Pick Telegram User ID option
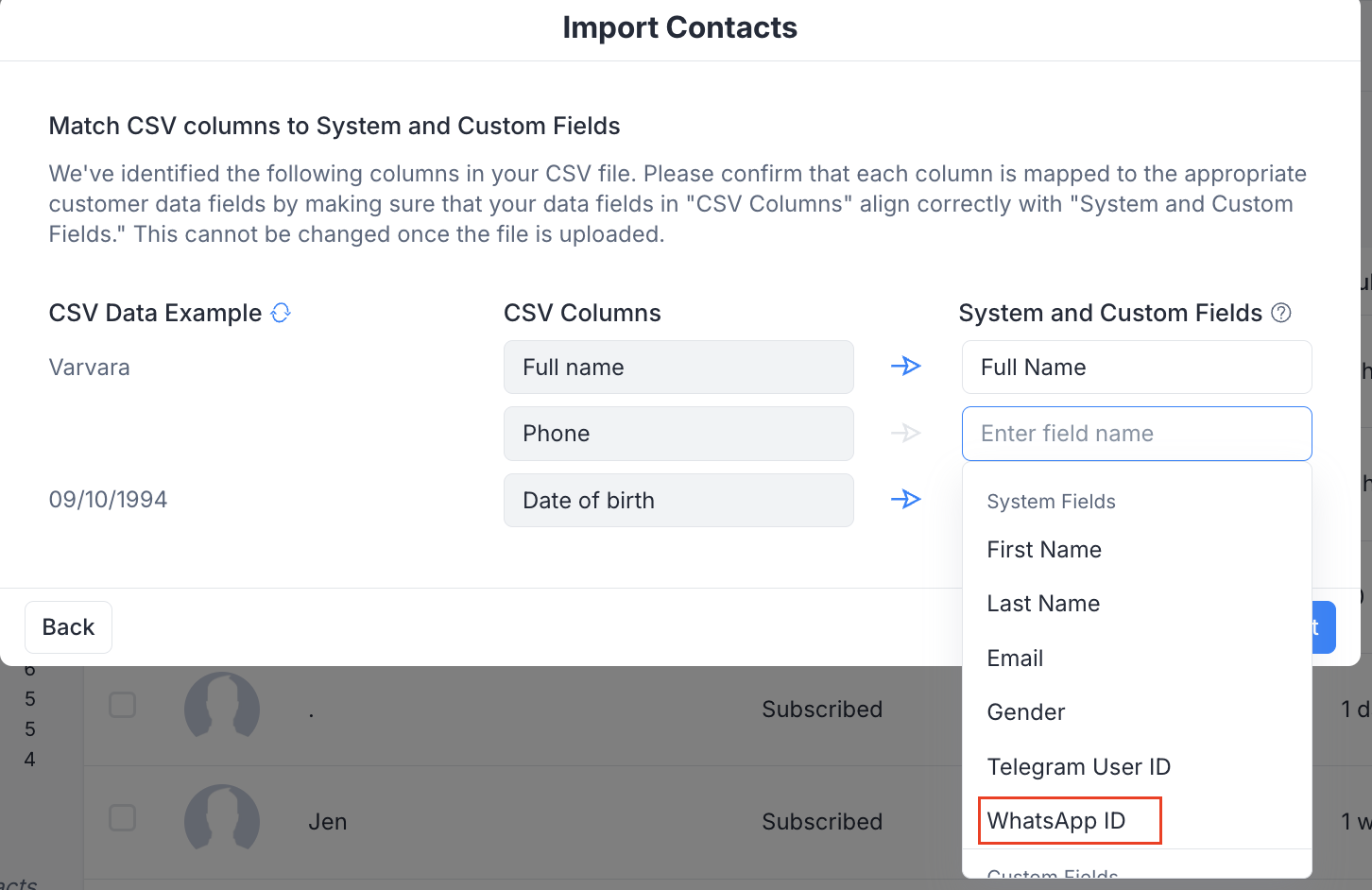 click(x=1078, y=767)
